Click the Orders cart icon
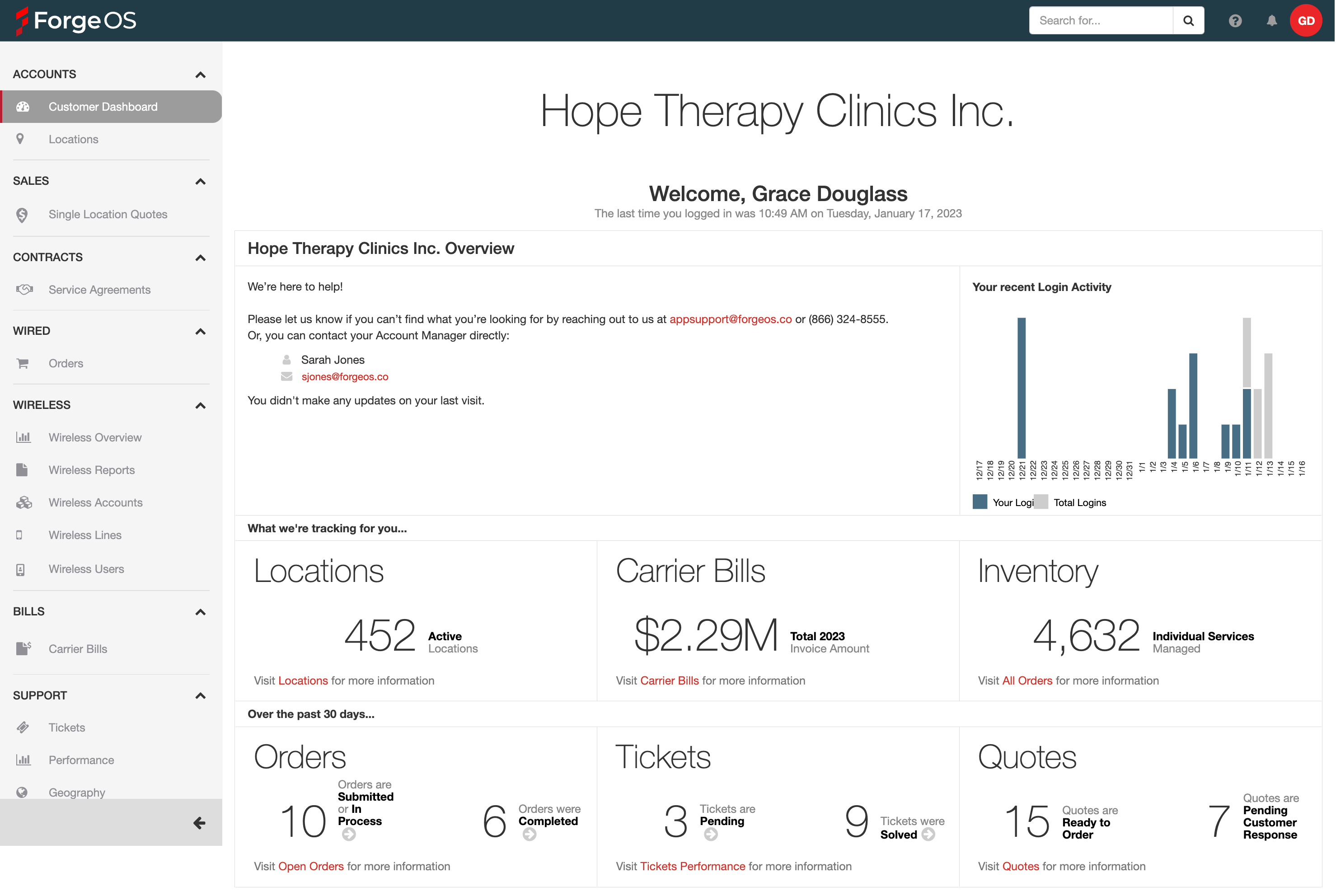Screen dimensions: 1336x896 (23, 363)
